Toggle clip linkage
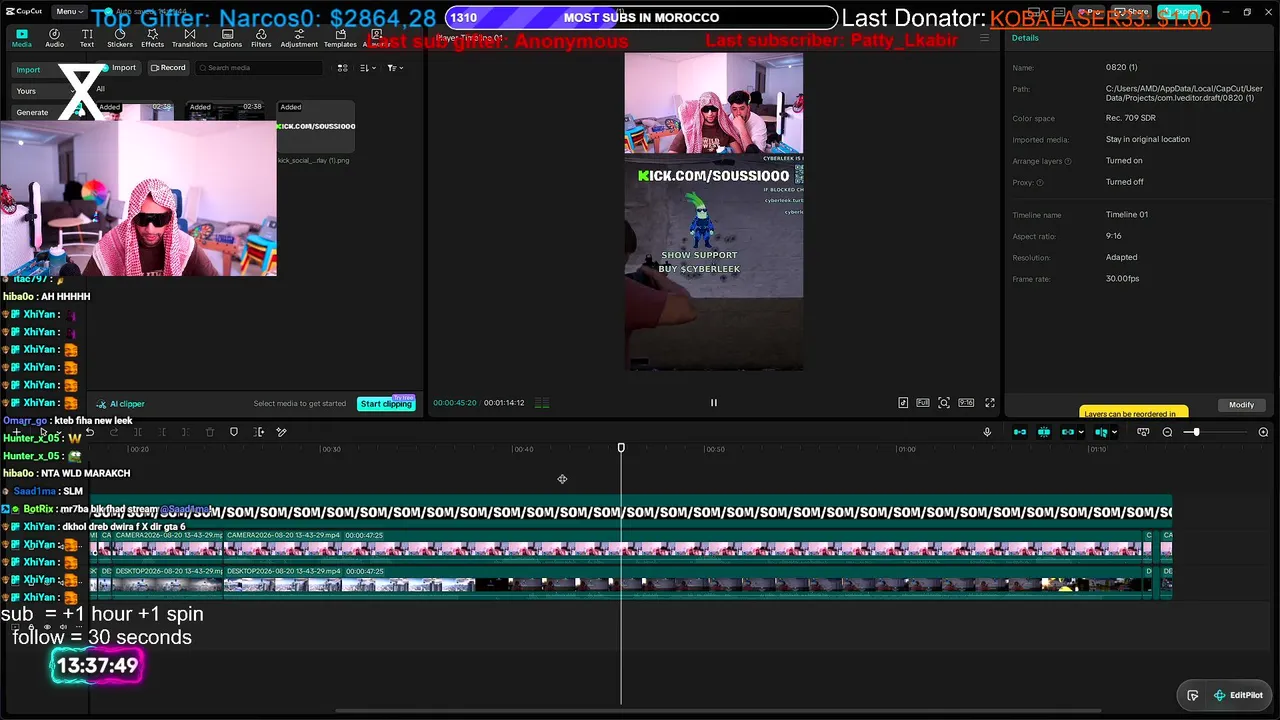The width and height of the screenshot is (1280, 720). click(1067, 432)
